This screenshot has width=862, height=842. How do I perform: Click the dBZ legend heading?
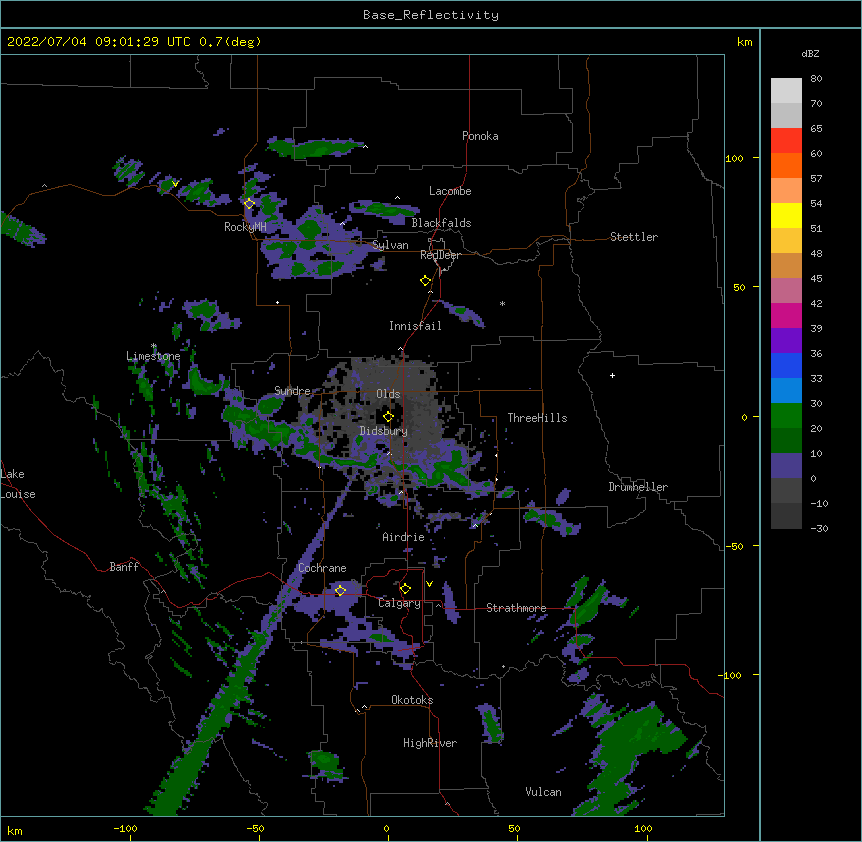coord(810,54)
